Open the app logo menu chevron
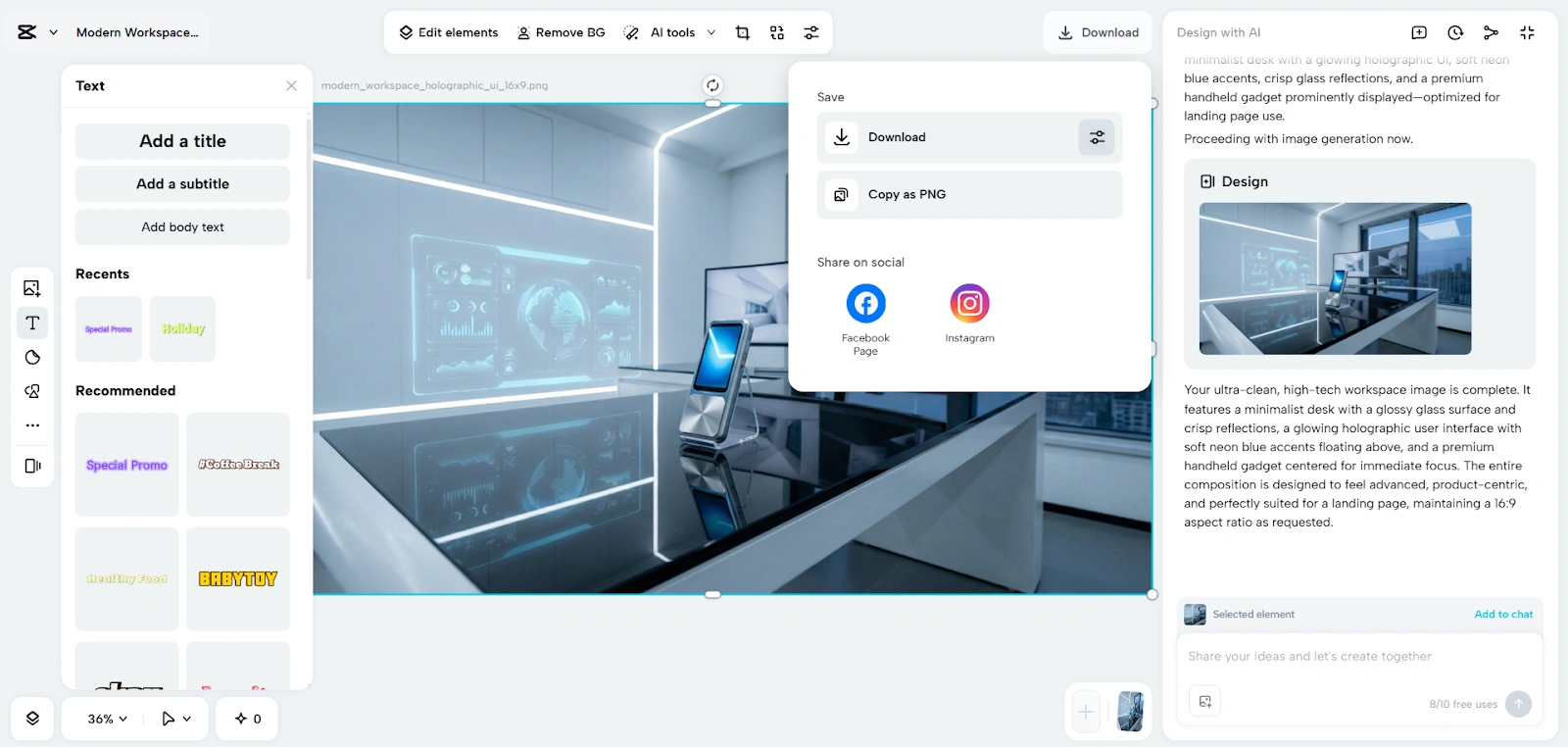The height and width of the screenshot is (747, 1568). point(54,32)
